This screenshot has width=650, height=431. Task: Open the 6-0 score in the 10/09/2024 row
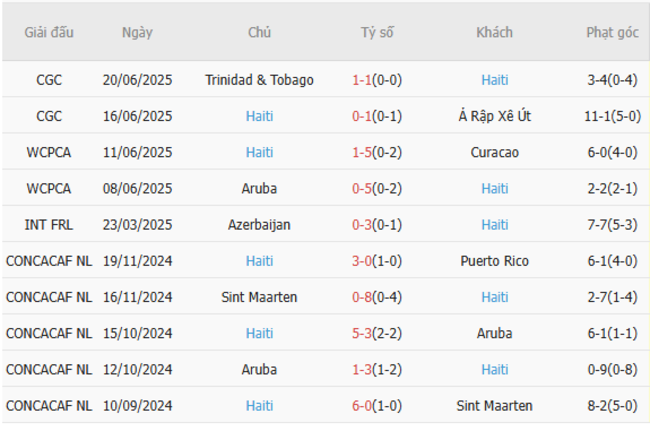(x=362, y=406)
